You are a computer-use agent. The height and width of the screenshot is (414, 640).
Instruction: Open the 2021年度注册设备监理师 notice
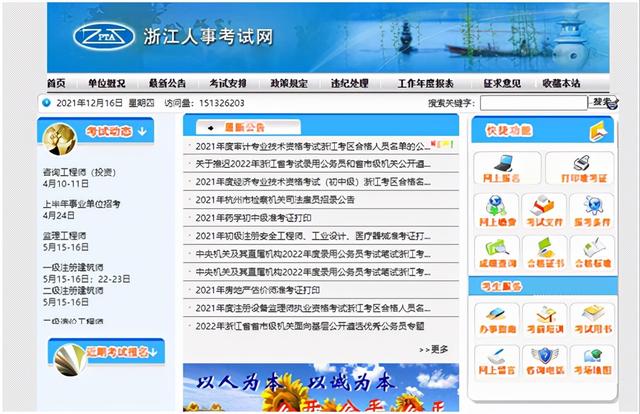tap(313, 308)
